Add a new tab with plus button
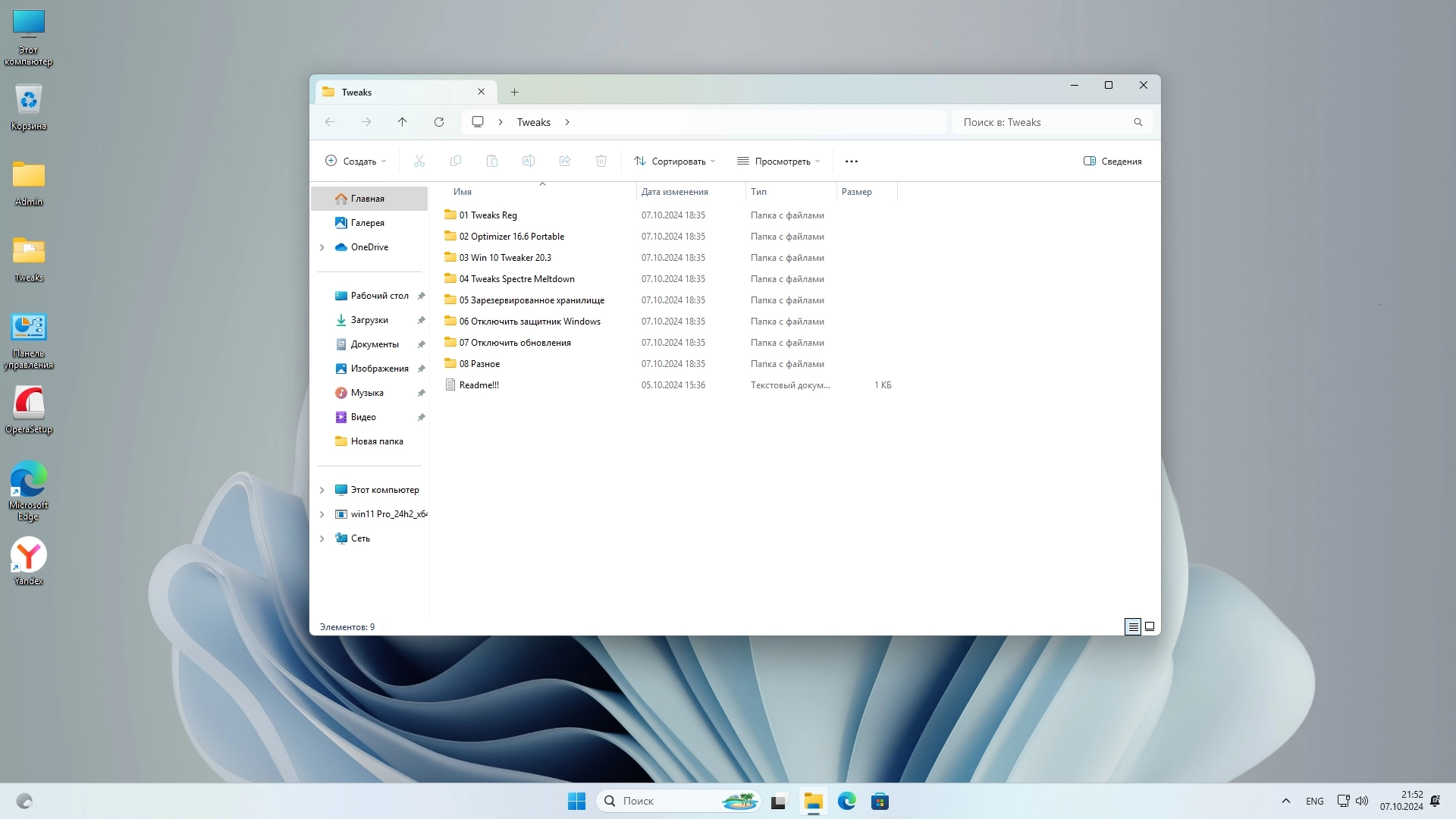Viewport: 1456px width, 819px height. [514, 92]
